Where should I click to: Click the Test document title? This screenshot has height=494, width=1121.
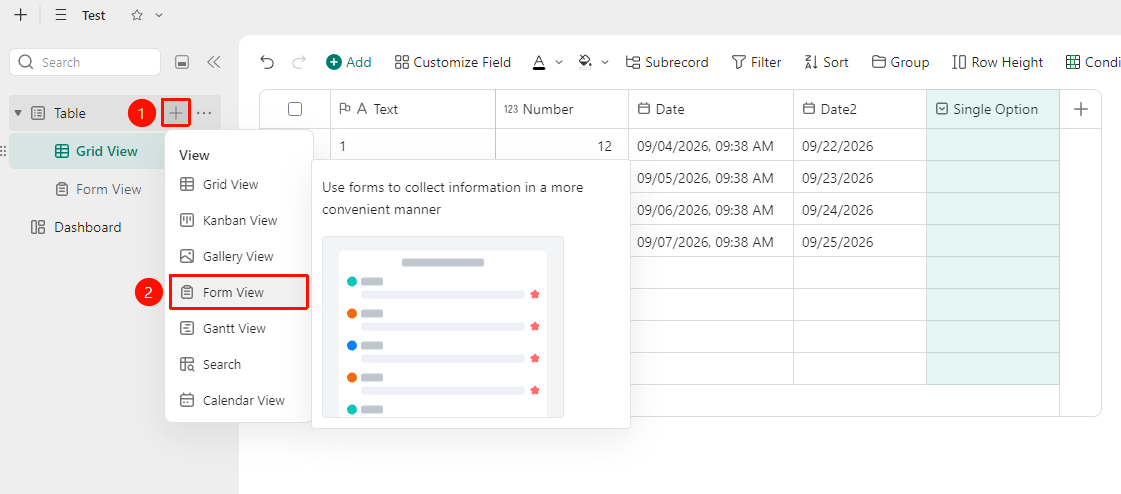94,15
